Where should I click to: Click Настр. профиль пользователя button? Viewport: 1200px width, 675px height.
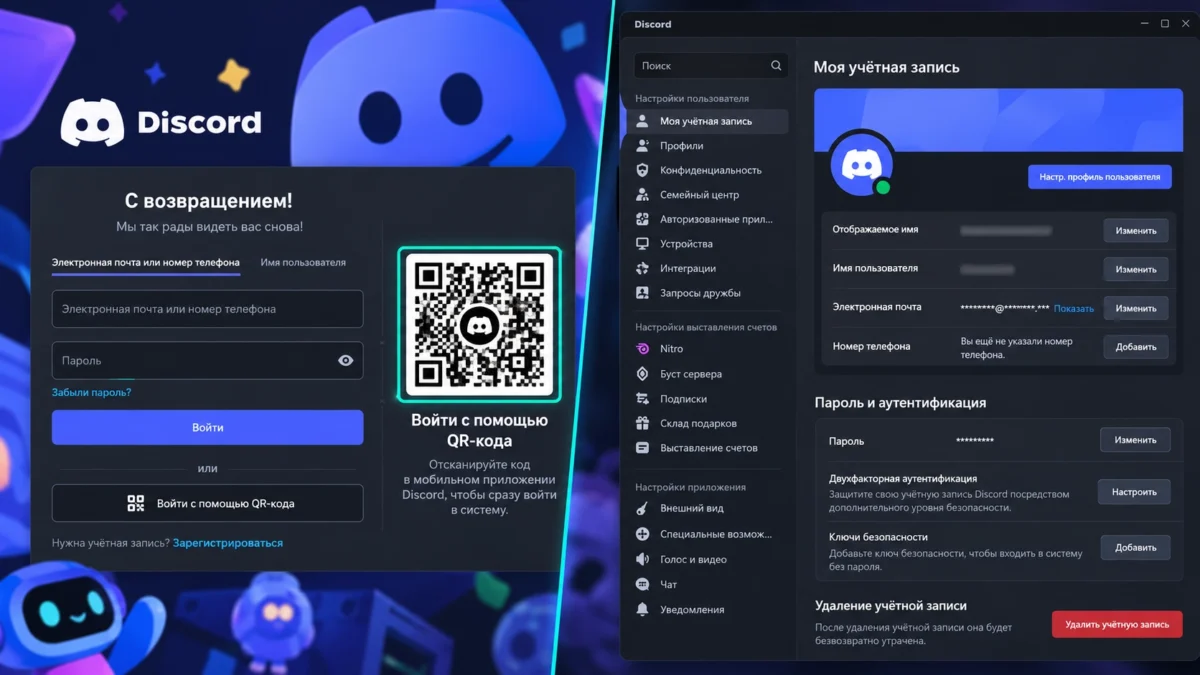click(1099, 177)
